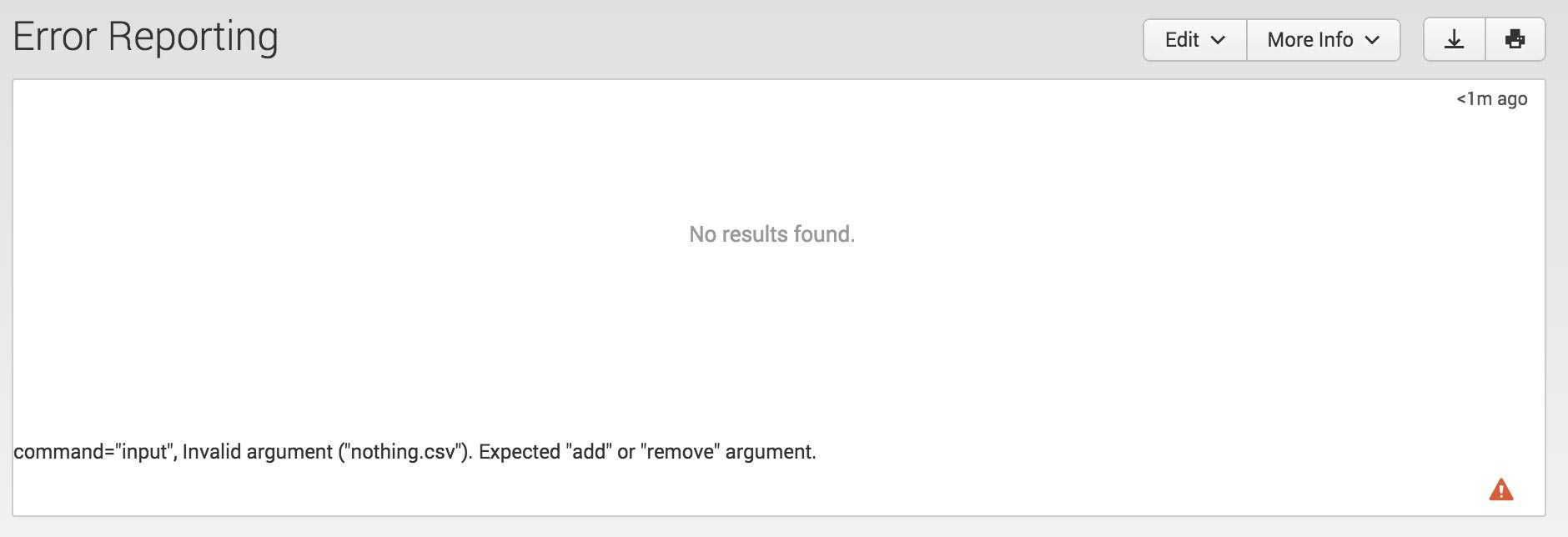
Task: Select the "Error Reporting" dashboard title
Action: tap(145, 38)
